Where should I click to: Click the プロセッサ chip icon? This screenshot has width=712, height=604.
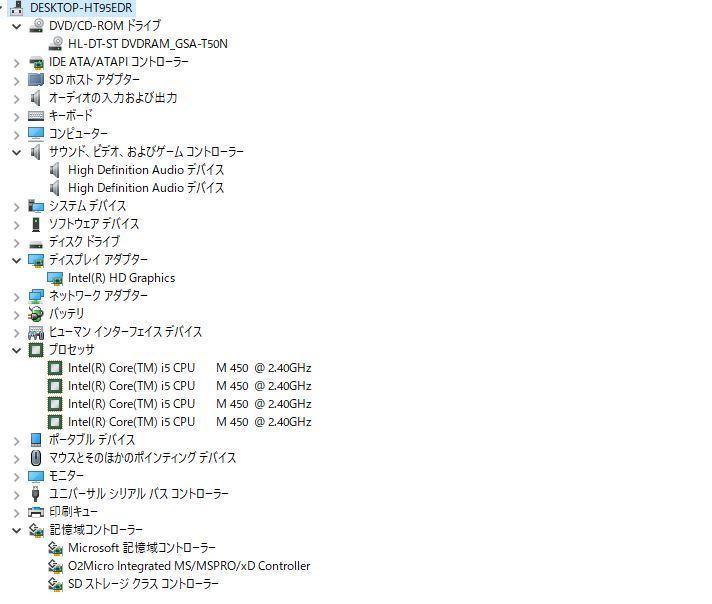pos(36,350)
